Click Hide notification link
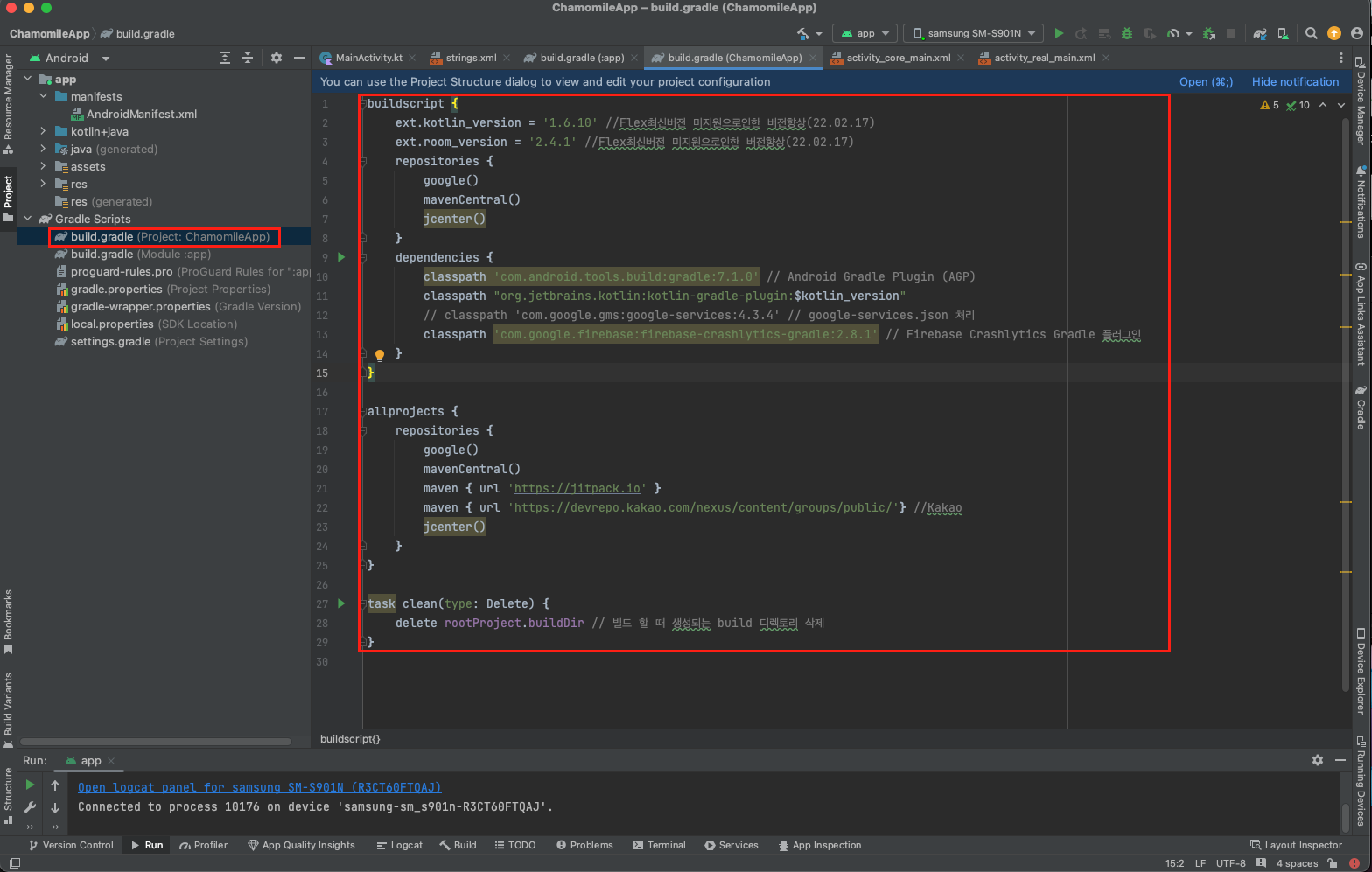 pyautogui.click(x=1295, y=81)
